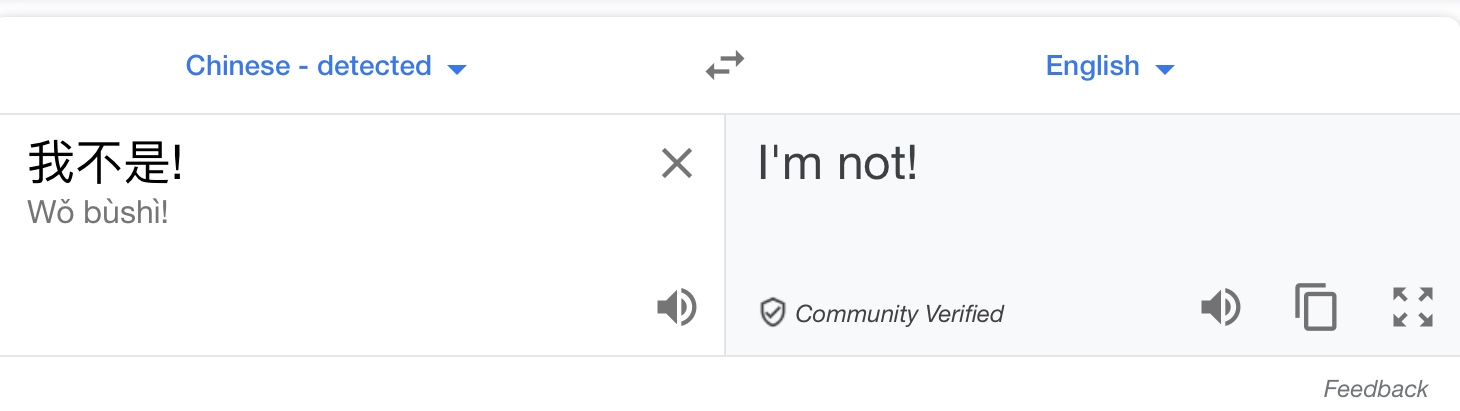Expand the source language dropdown arrow
The width and height of the screenshot is (1460, 411).
click(457, 69)
